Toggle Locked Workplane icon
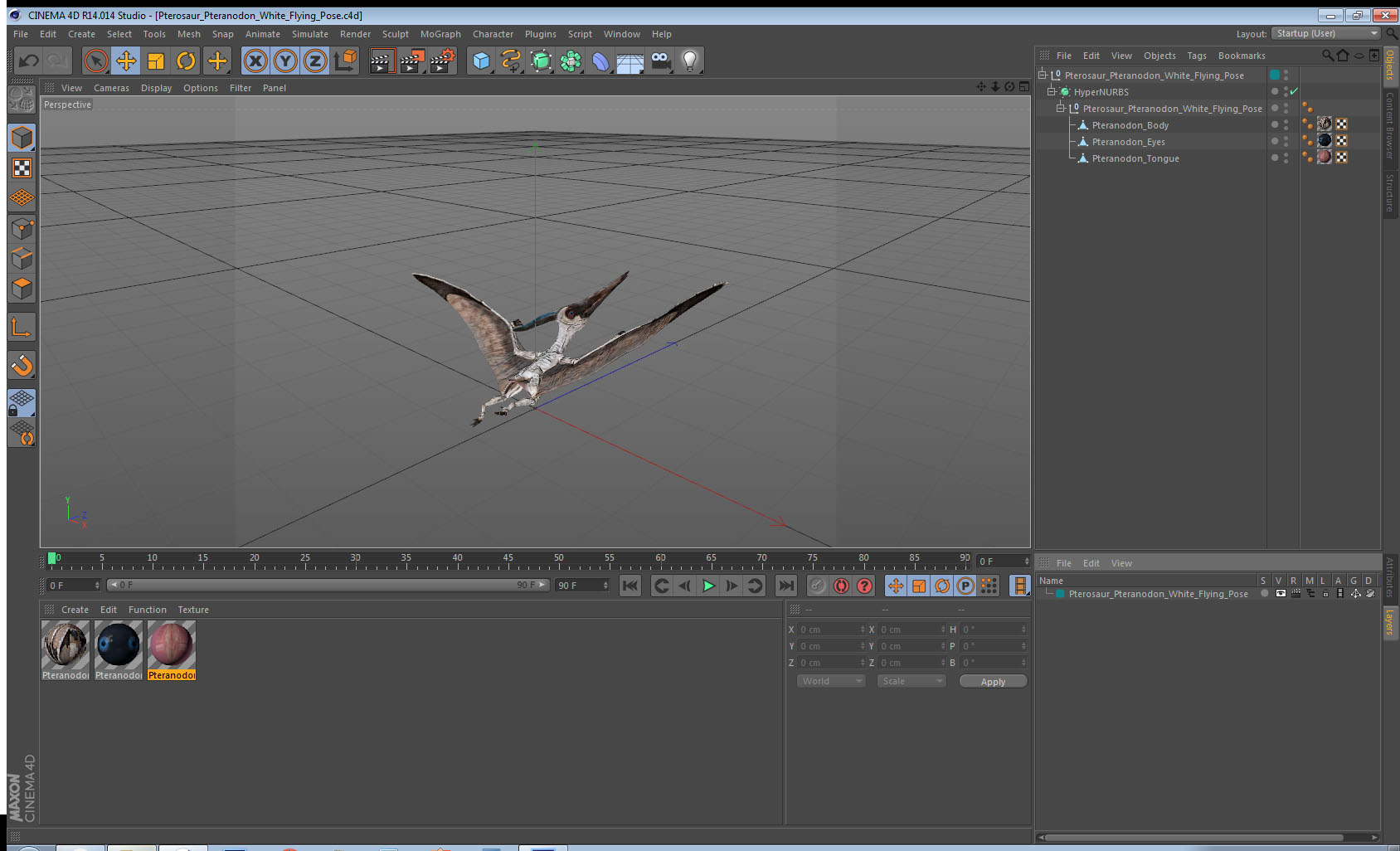Viewport: 1400px width, 851px height. tap(22, 403)
